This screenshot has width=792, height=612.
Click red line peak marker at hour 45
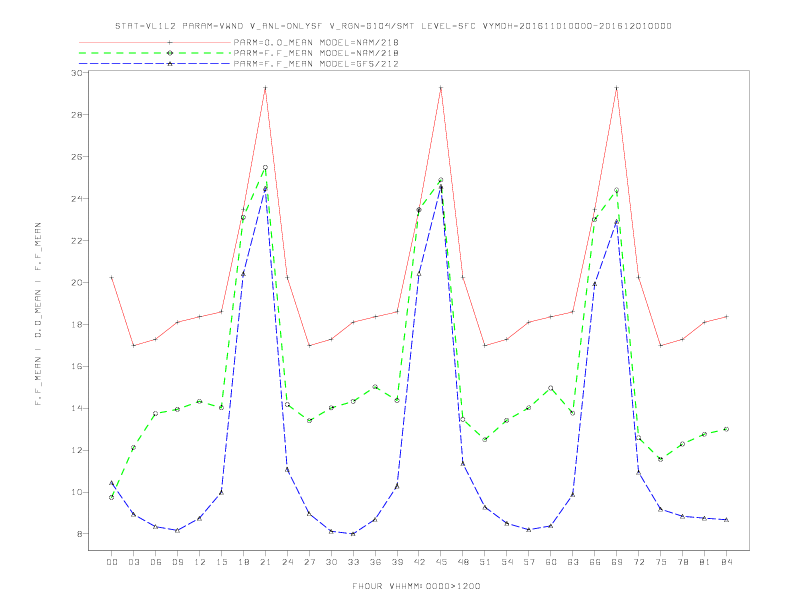441,88
